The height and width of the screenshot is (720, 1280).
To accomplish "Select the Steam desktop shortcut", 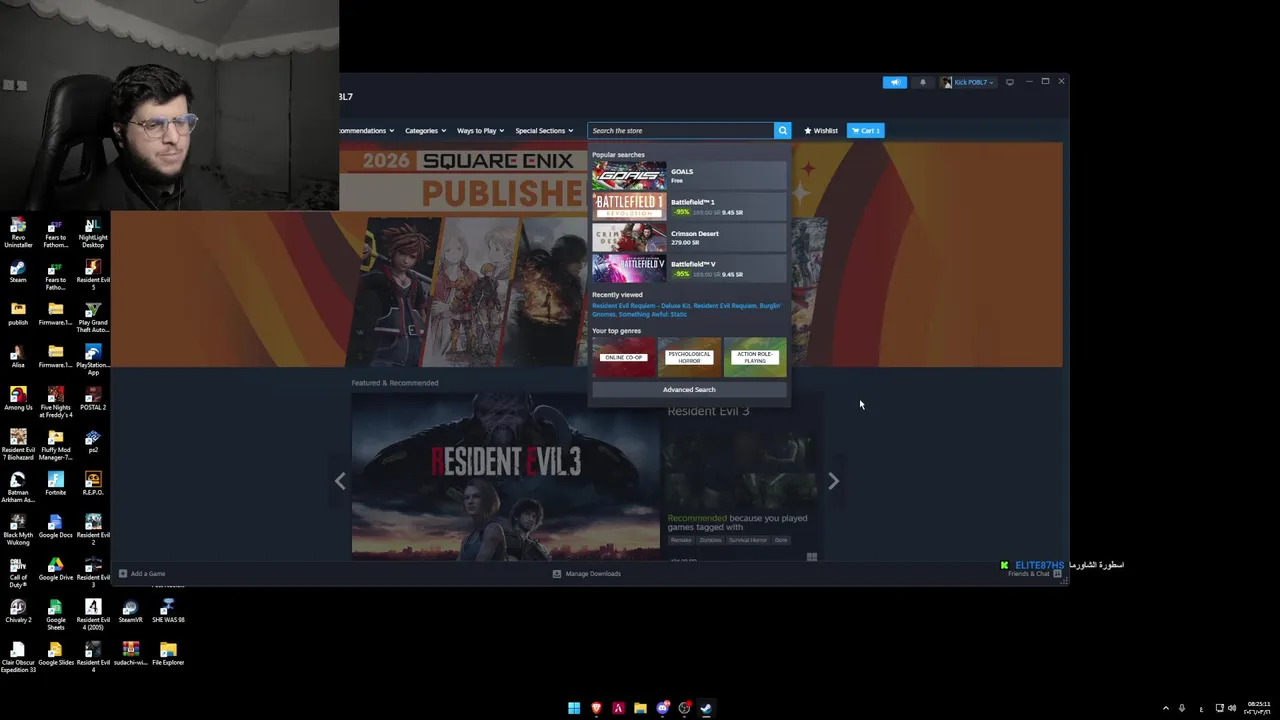I will tap(18, 272).
